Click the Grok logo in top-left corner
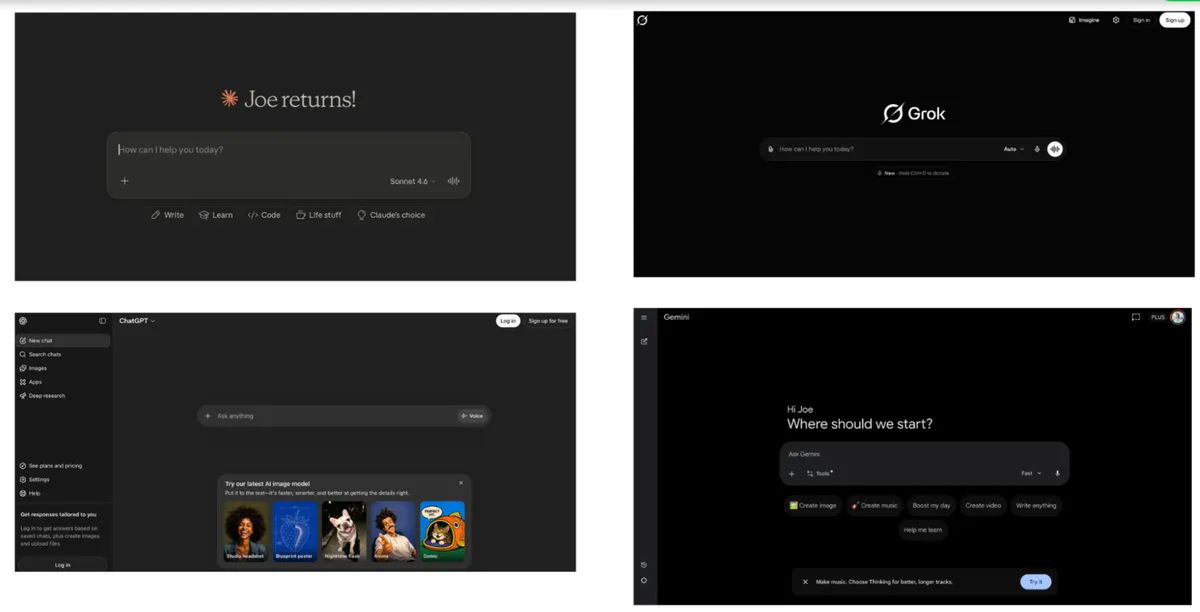Image resolution: width=1200 pixels, height=612 pixels. 642,20
